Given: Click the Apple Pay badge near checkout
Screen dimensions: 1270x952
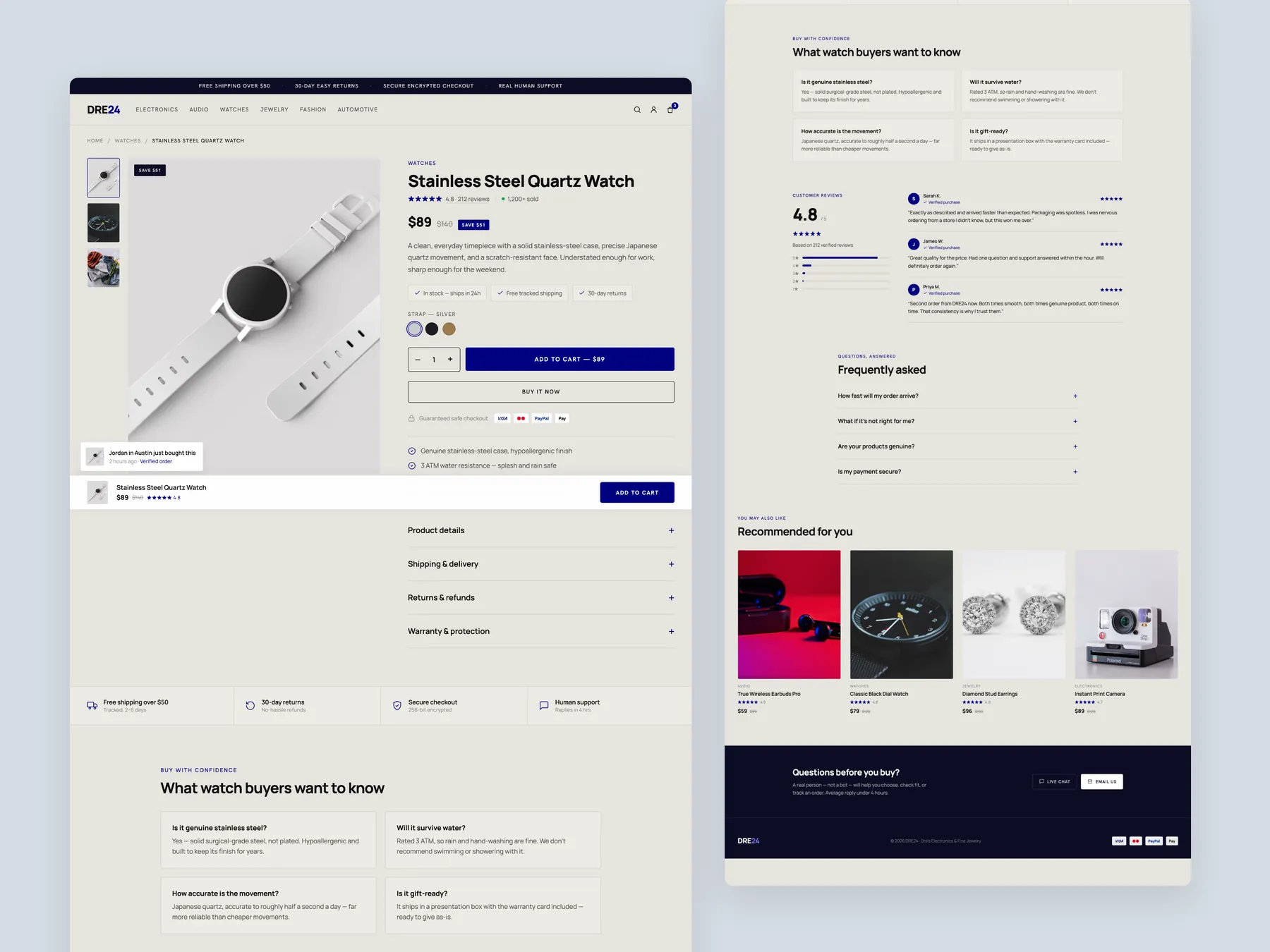Looking at the screenshot, I should click(x=562, y=418).
